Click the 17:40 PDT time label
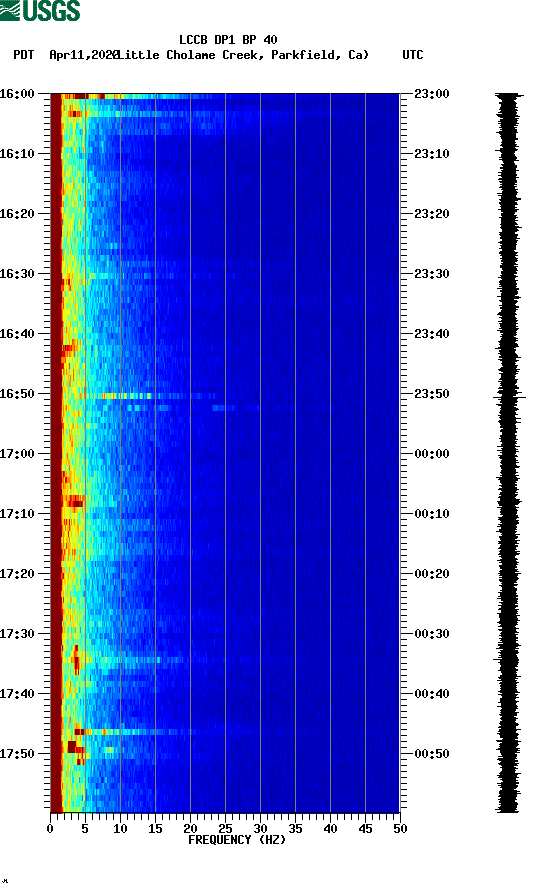This screenshot has height=892, width=552. (17, 694)
